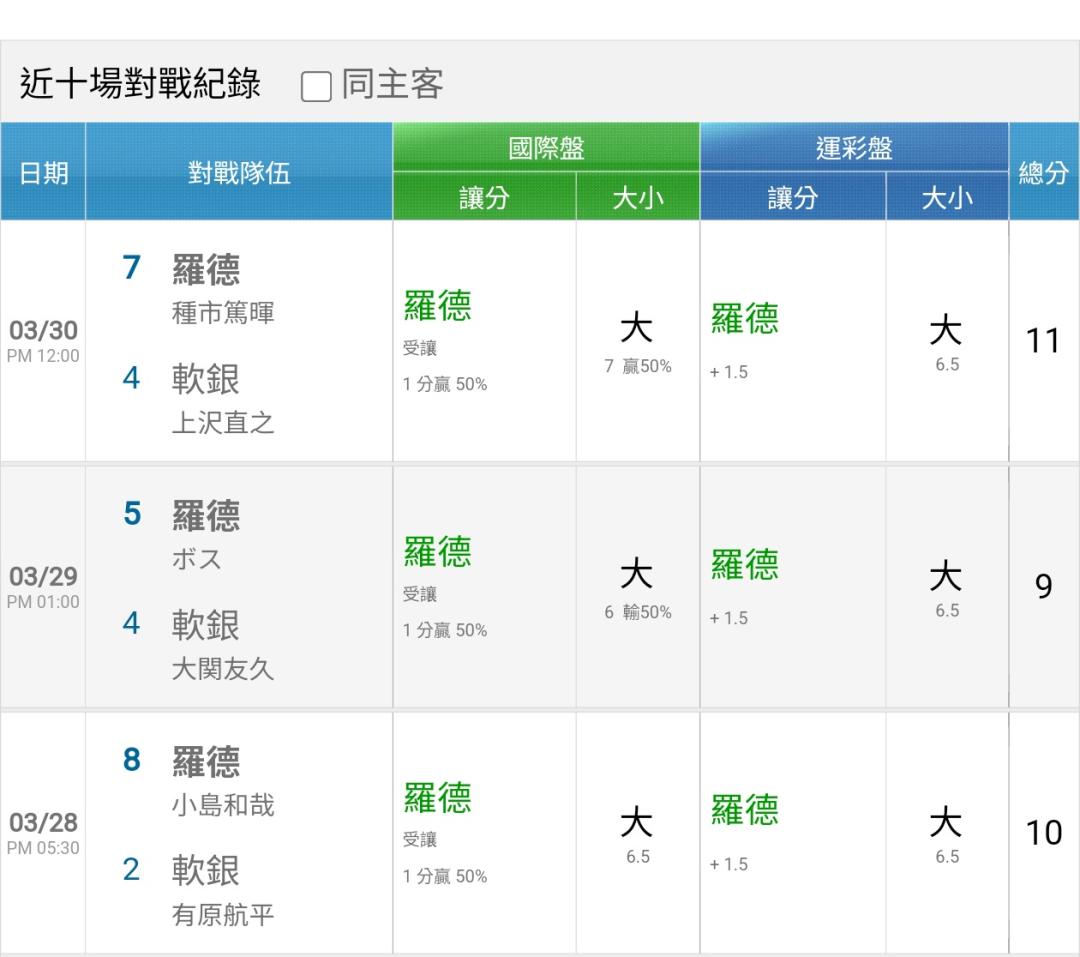Screen dimensions: 1080x957
Task: Click 03/28 運彩盤 +1.5 handicap text
Action: point(729,864)
